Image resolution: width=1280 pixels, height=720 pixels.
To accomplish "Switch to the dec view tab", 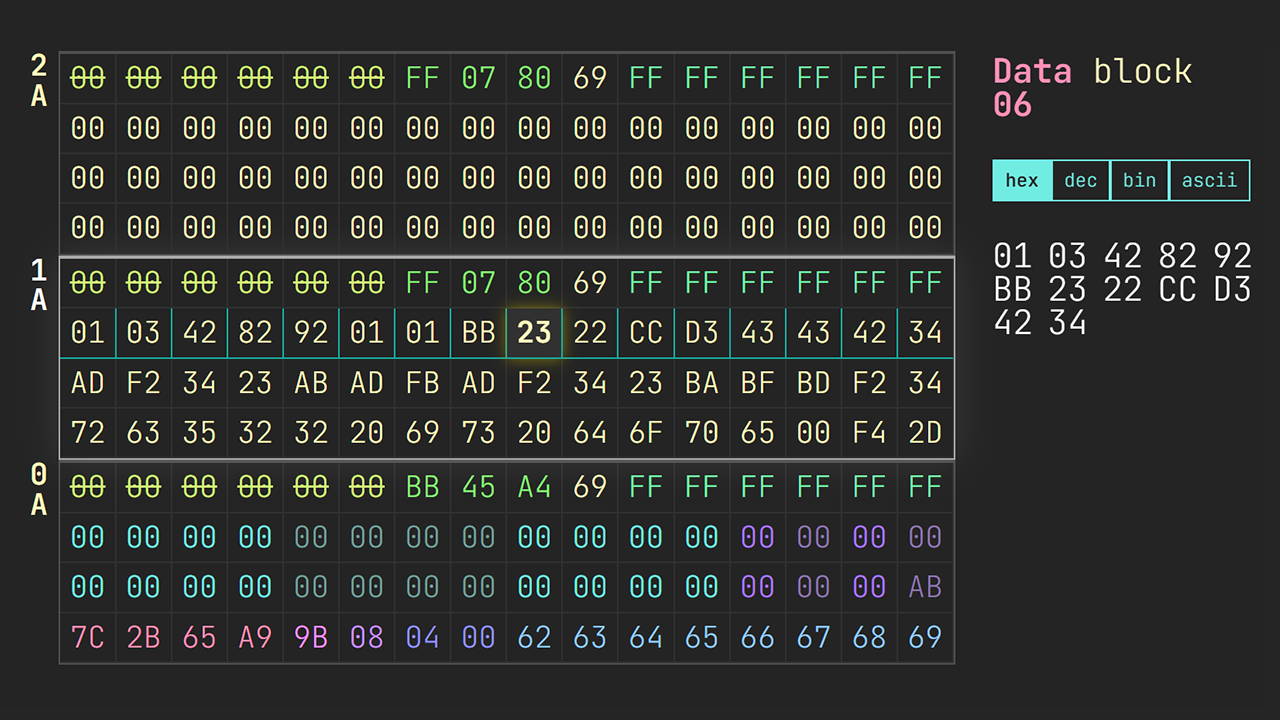I will coord(1081,181).
